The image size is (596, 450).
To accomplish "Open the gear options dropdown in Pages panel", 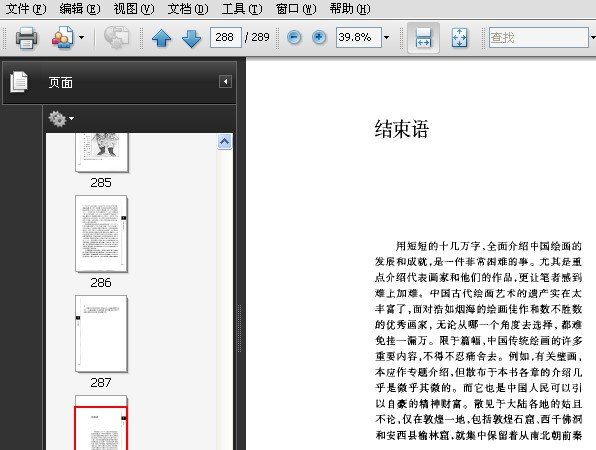I will pos(61,119).
